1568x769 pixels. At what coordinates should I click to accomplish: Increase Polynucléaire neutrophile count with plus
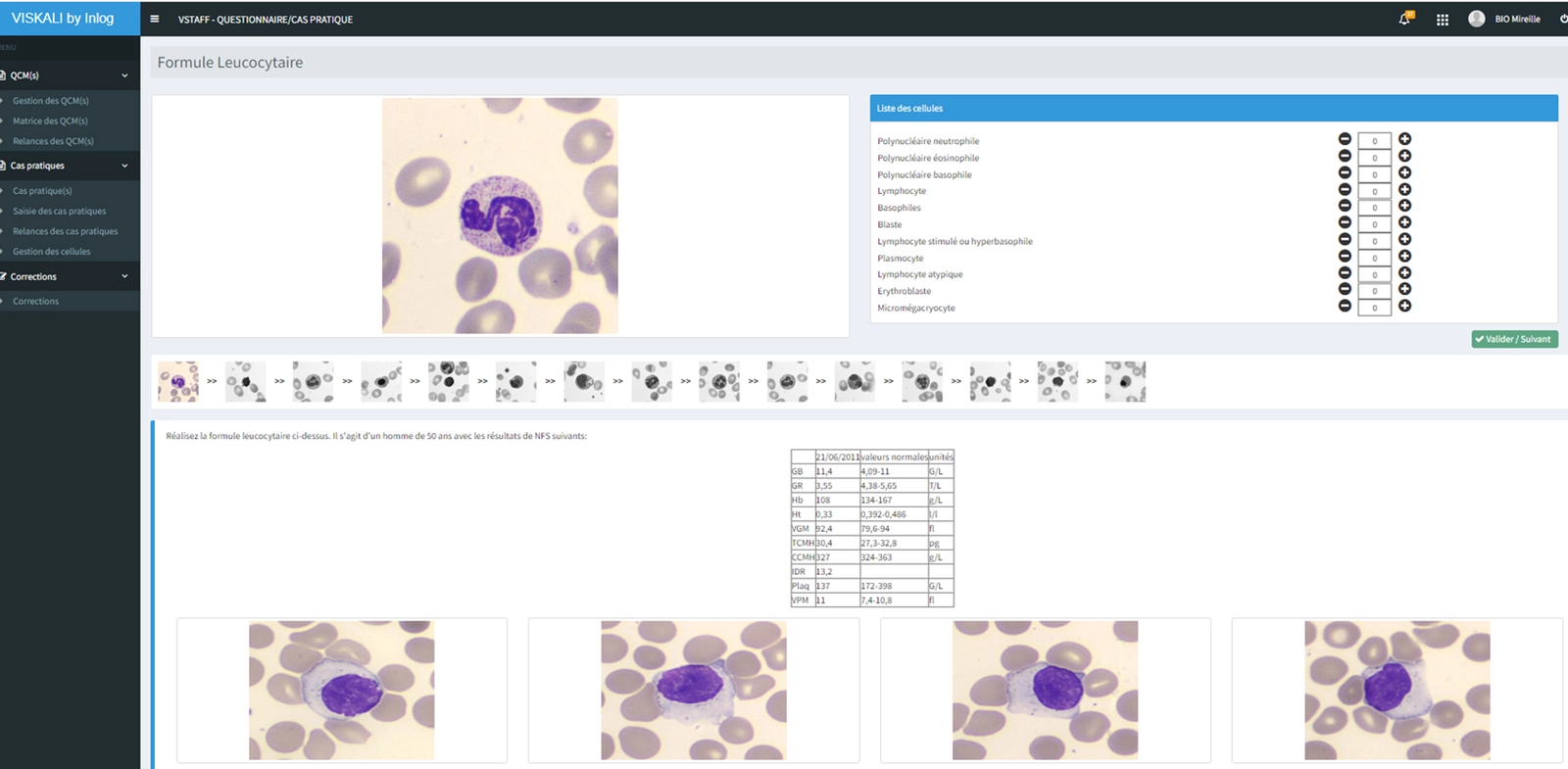coord(1404,139)
